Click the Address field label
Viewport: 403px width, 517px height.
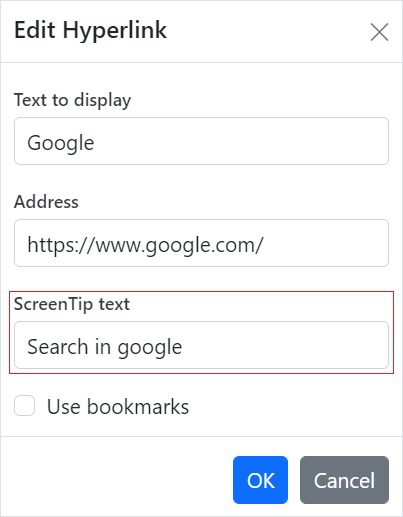coord(46,202)
